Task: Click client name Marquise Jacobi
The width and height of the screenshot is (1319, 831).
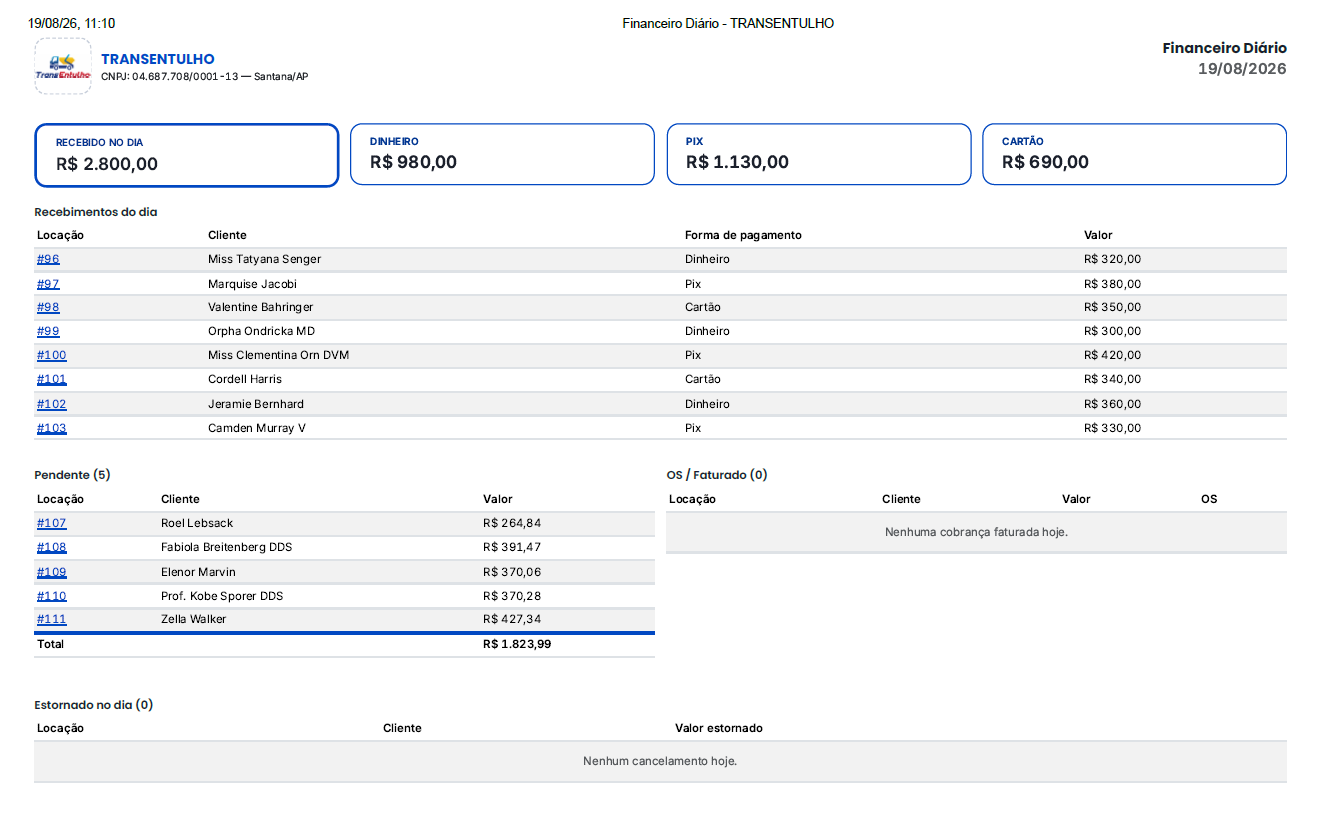Action: tap(253, 284)
